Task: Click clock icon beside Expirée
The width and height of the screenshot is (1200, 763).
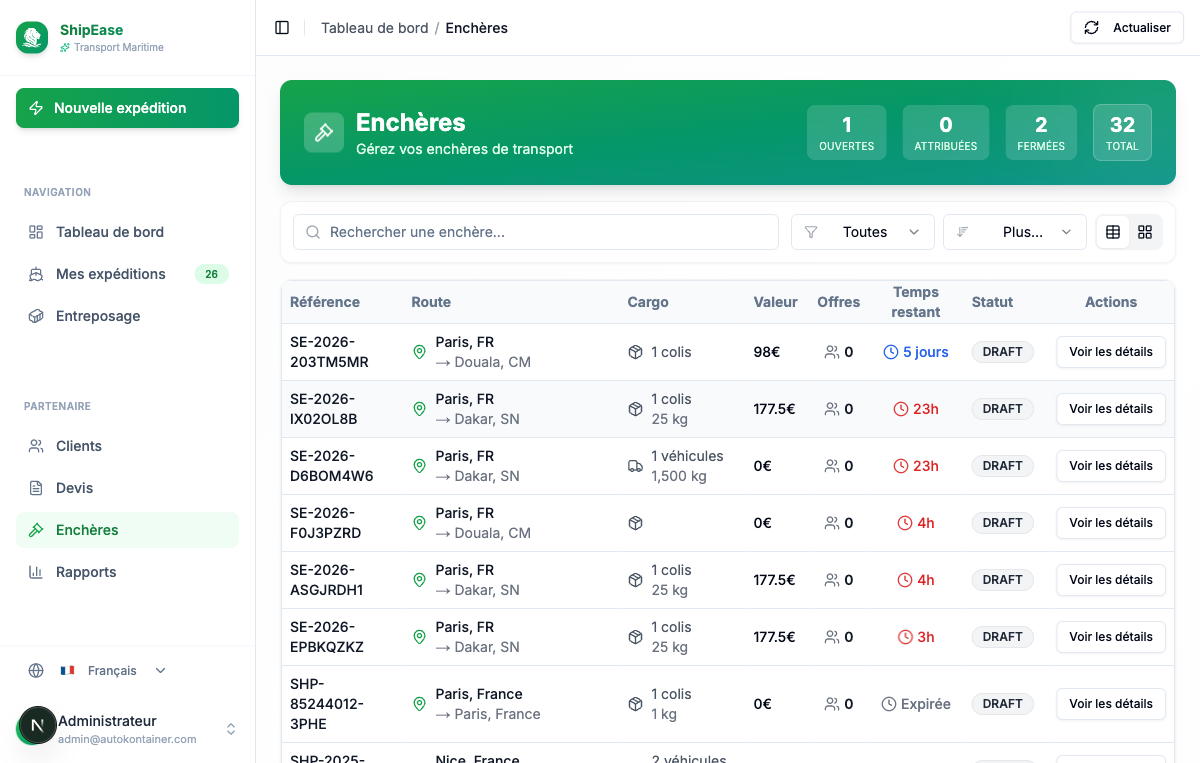Action: [x=889, y=704]
